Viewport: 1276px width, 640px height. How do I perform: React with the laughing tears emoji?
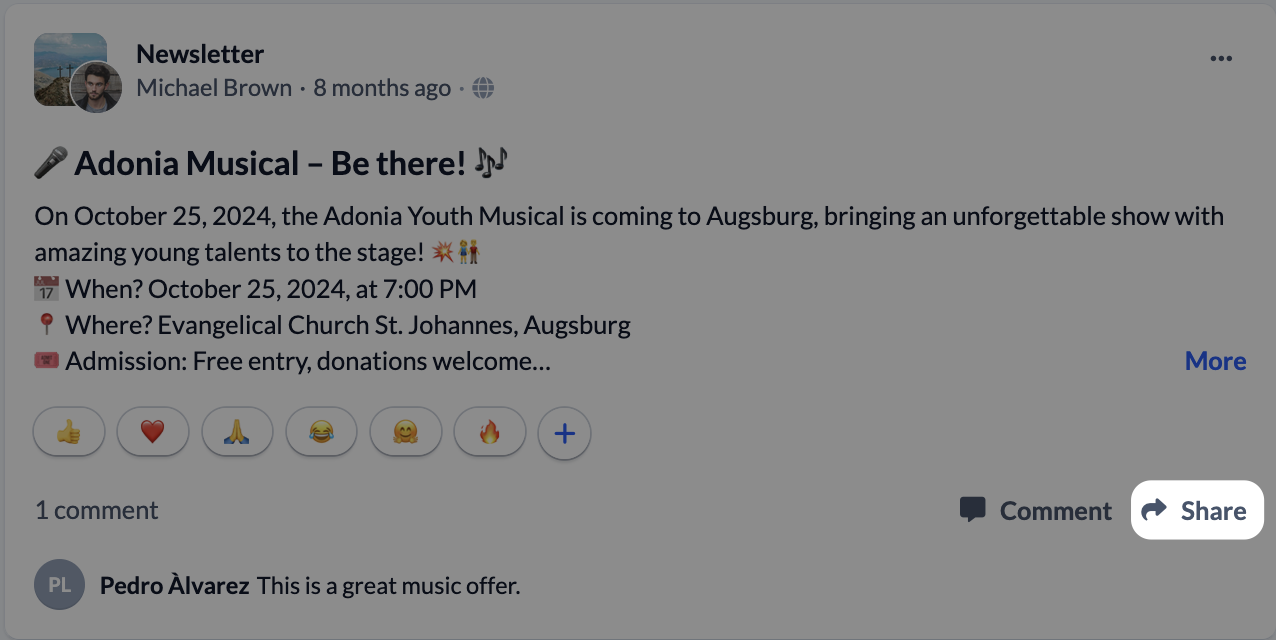(321, 433)
